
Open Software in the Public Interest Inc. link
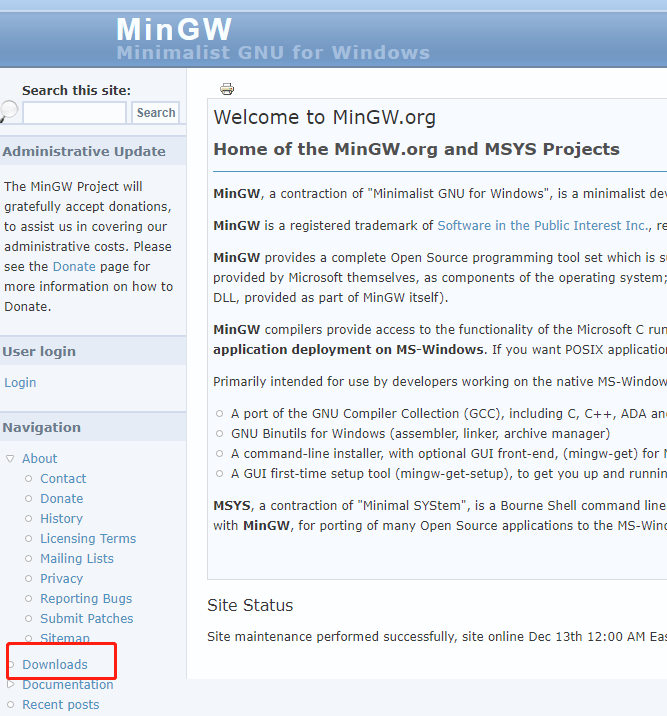[543, 226]
